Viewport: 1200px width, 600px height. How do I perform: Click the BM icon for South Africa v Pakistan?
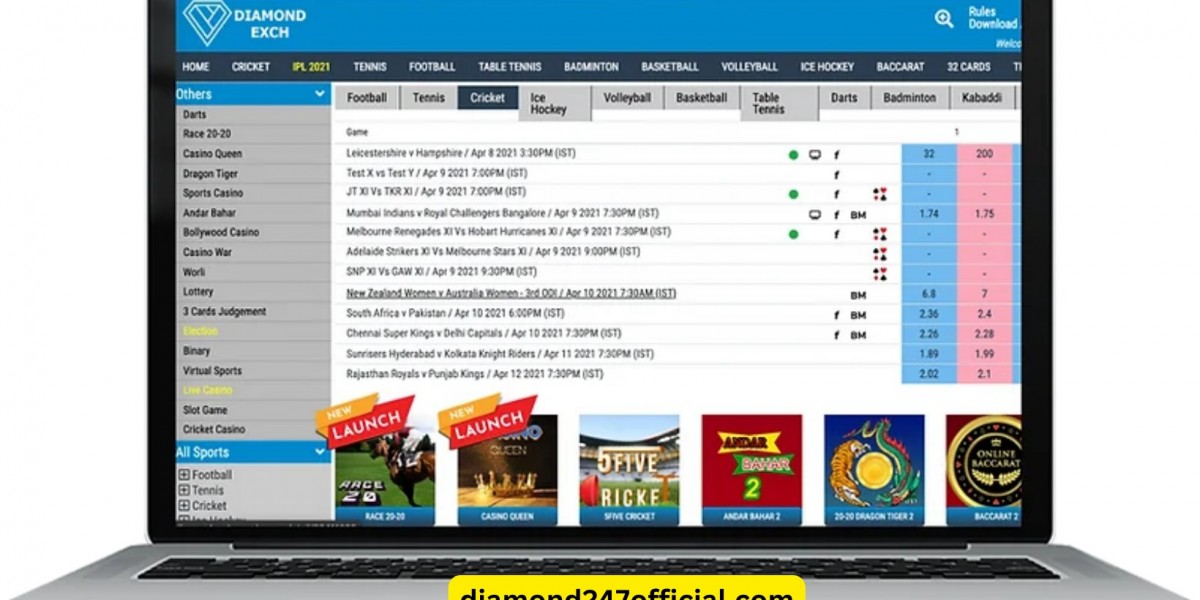tap(858, 315)
